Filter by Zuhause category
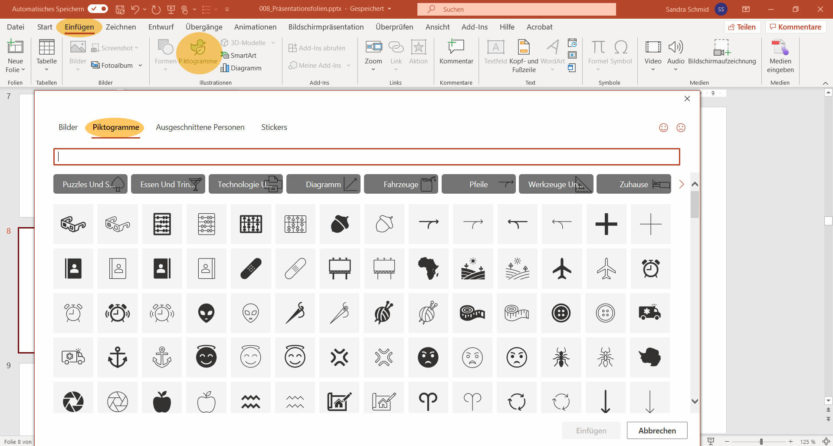 634,184
